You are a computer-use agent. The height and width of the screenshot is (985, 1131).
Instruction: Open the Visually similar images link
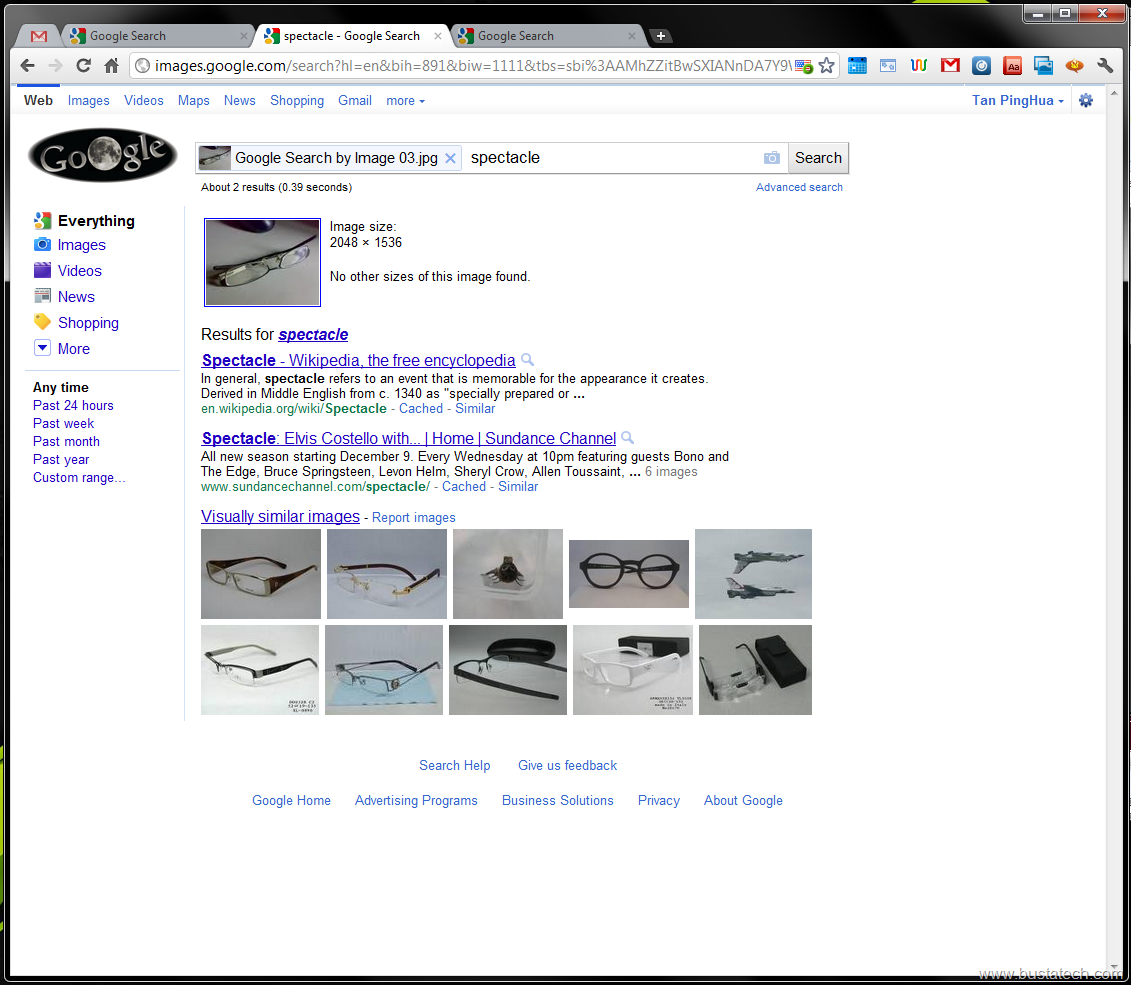(281, 516)
